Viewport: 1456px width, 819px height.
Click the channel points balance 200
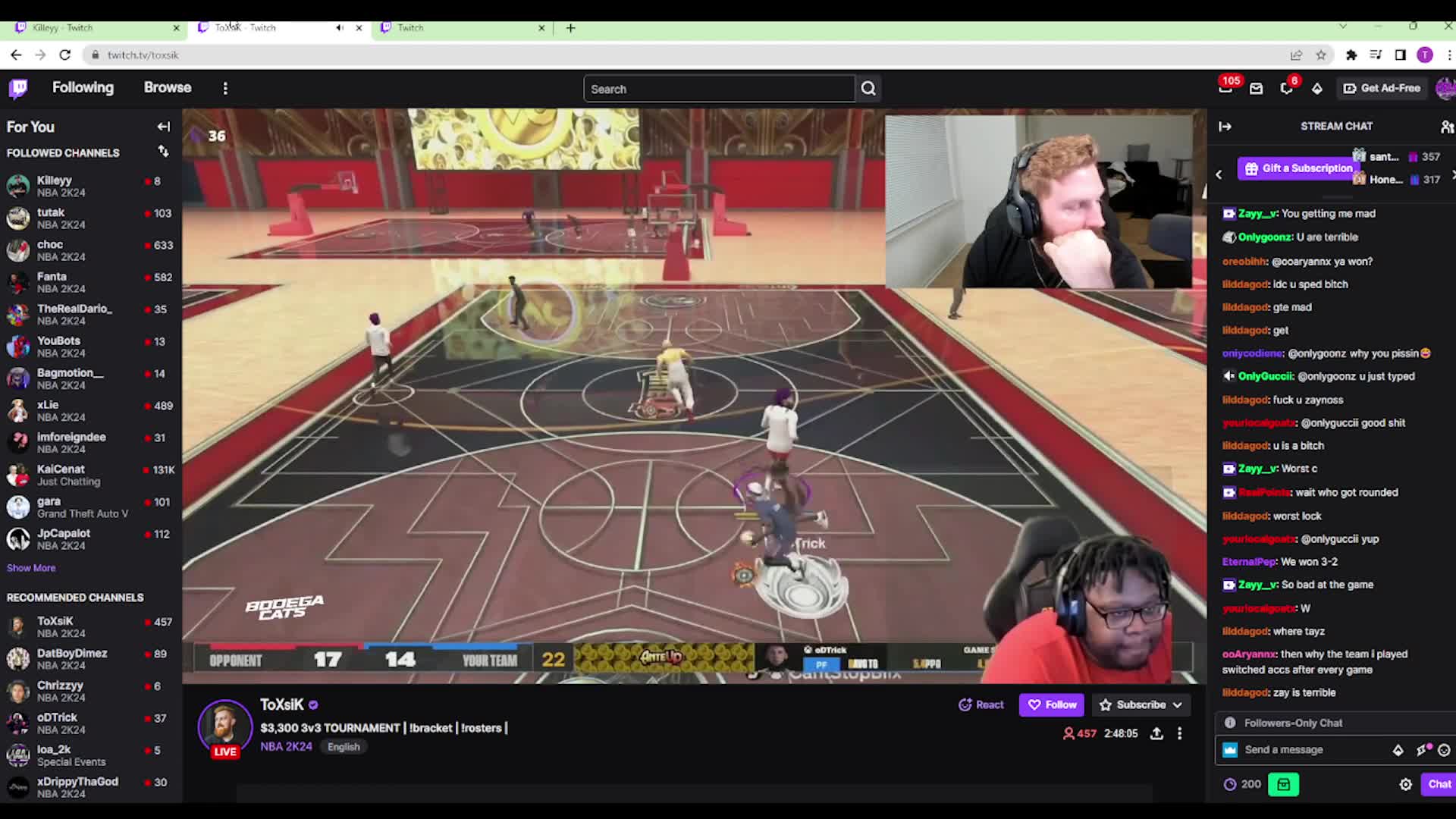point(1242,784)
